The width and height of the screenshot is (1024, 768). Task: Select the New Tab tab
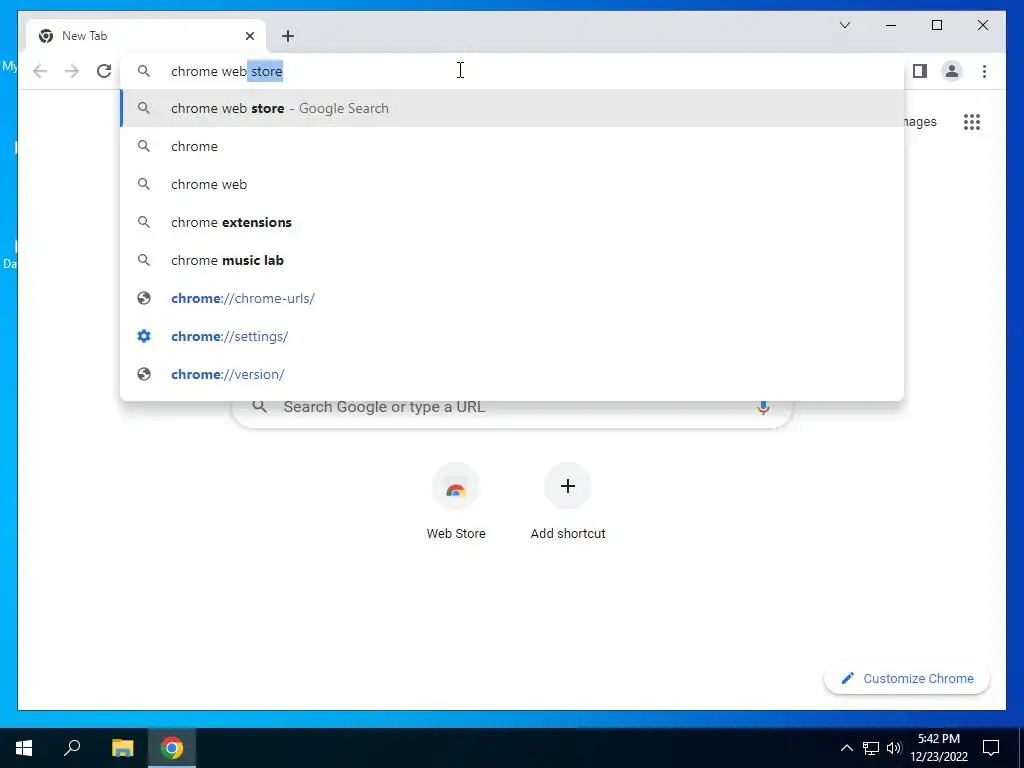(146, 36)
